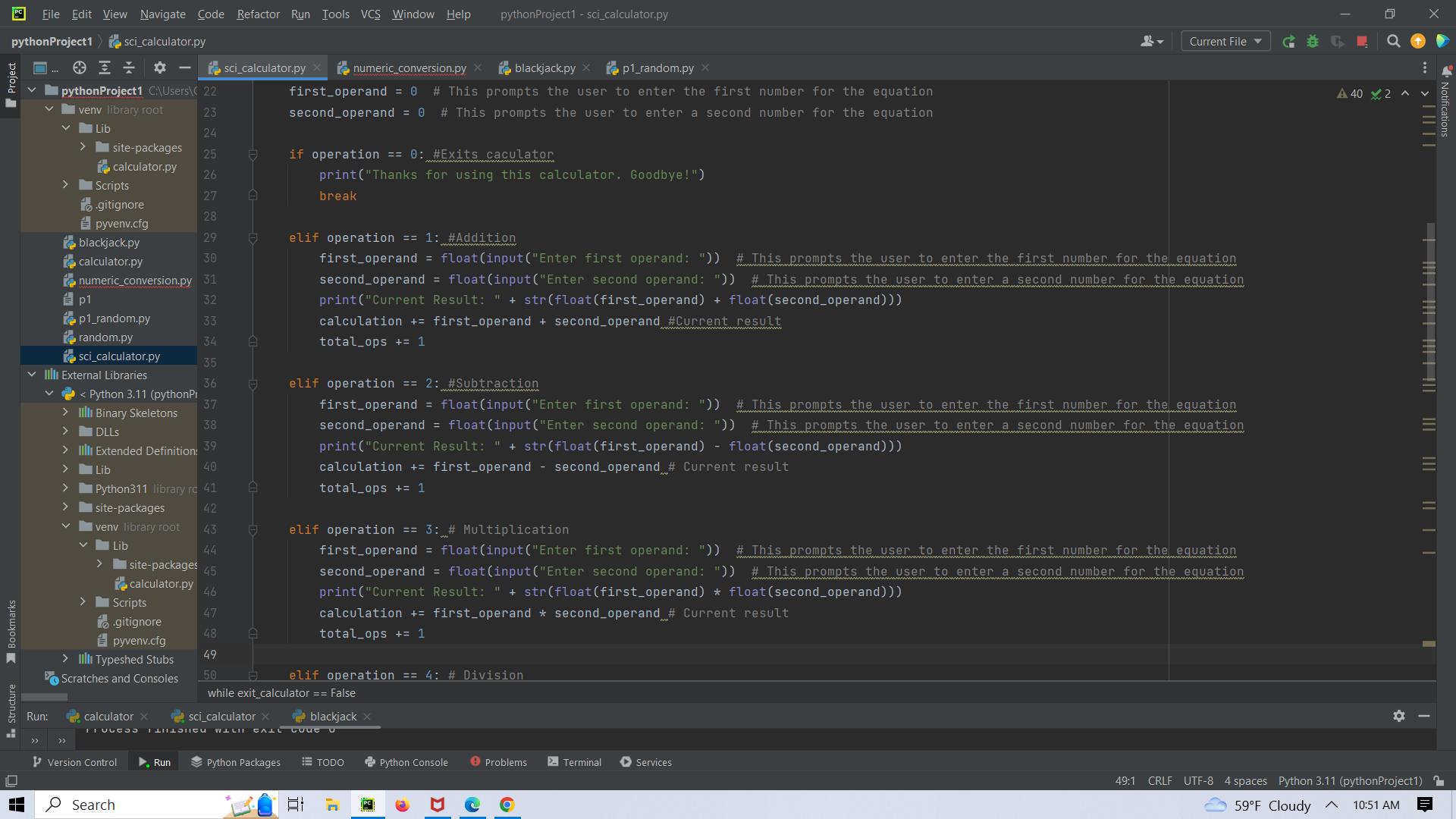The height and width of the screenshot is (819, 1456).
Task: Open the Terminal tool window
Action: point(574,762)
